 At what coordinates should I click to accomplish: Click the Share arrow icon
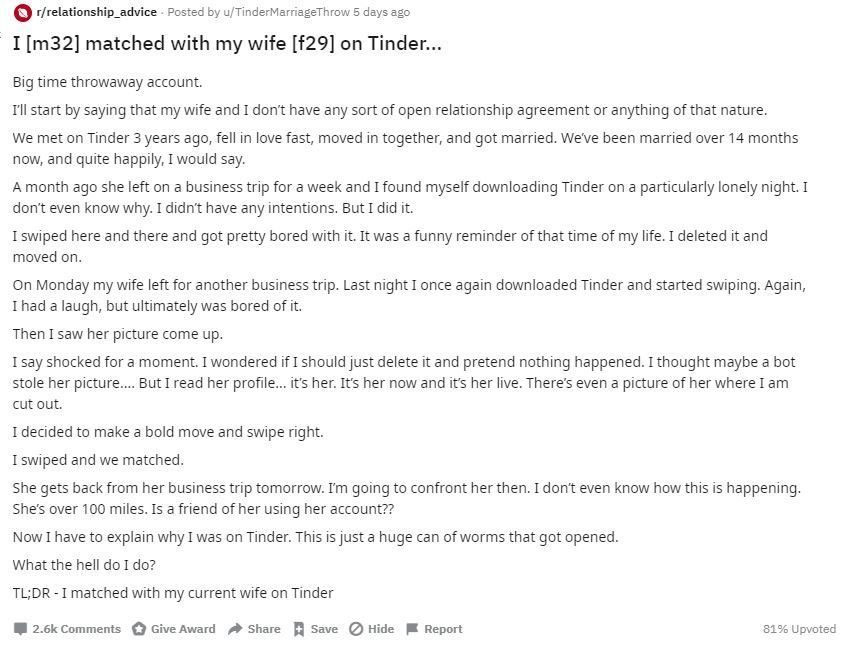[x=235, y=629]
